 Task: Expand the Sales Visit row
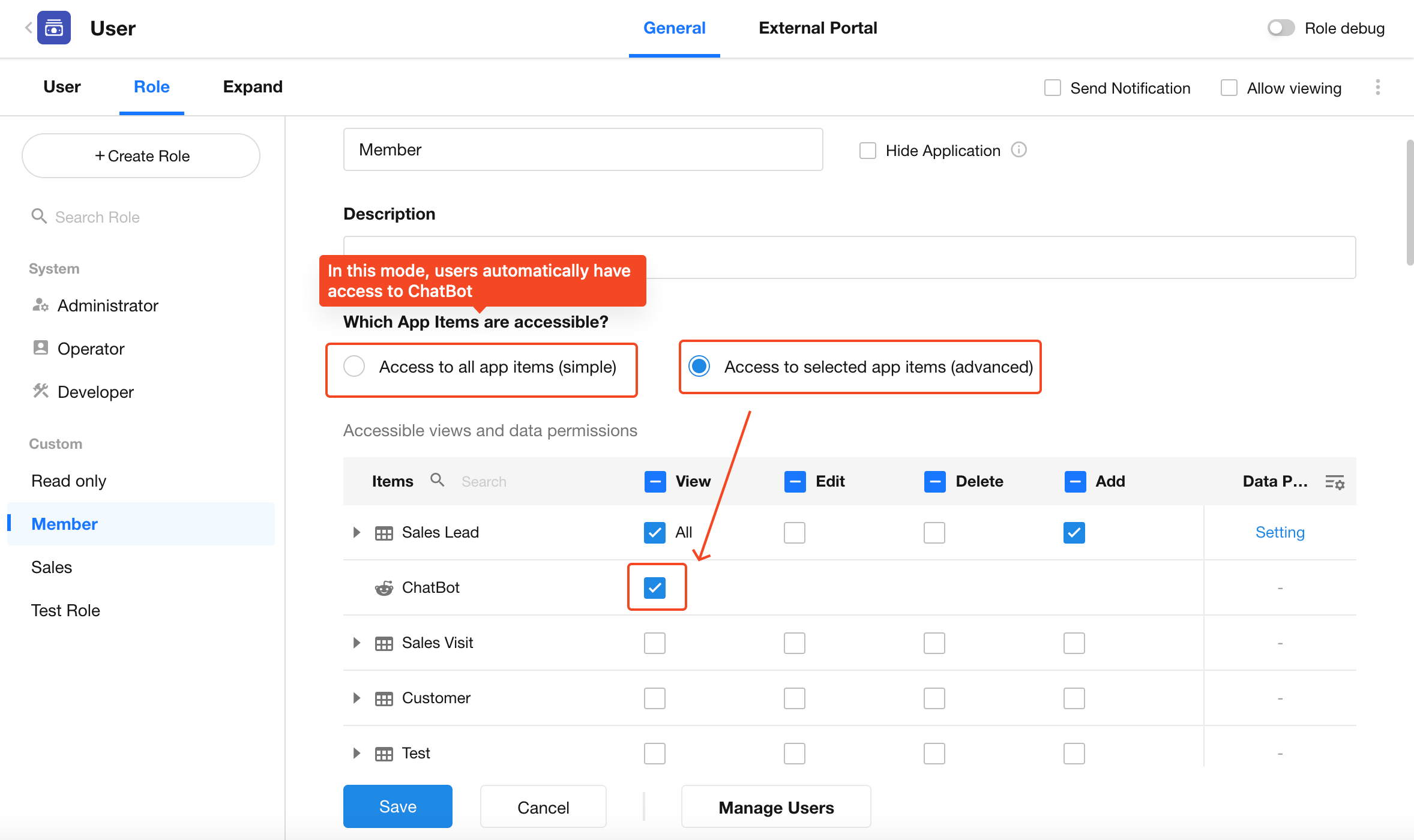(x=357, y=643)
